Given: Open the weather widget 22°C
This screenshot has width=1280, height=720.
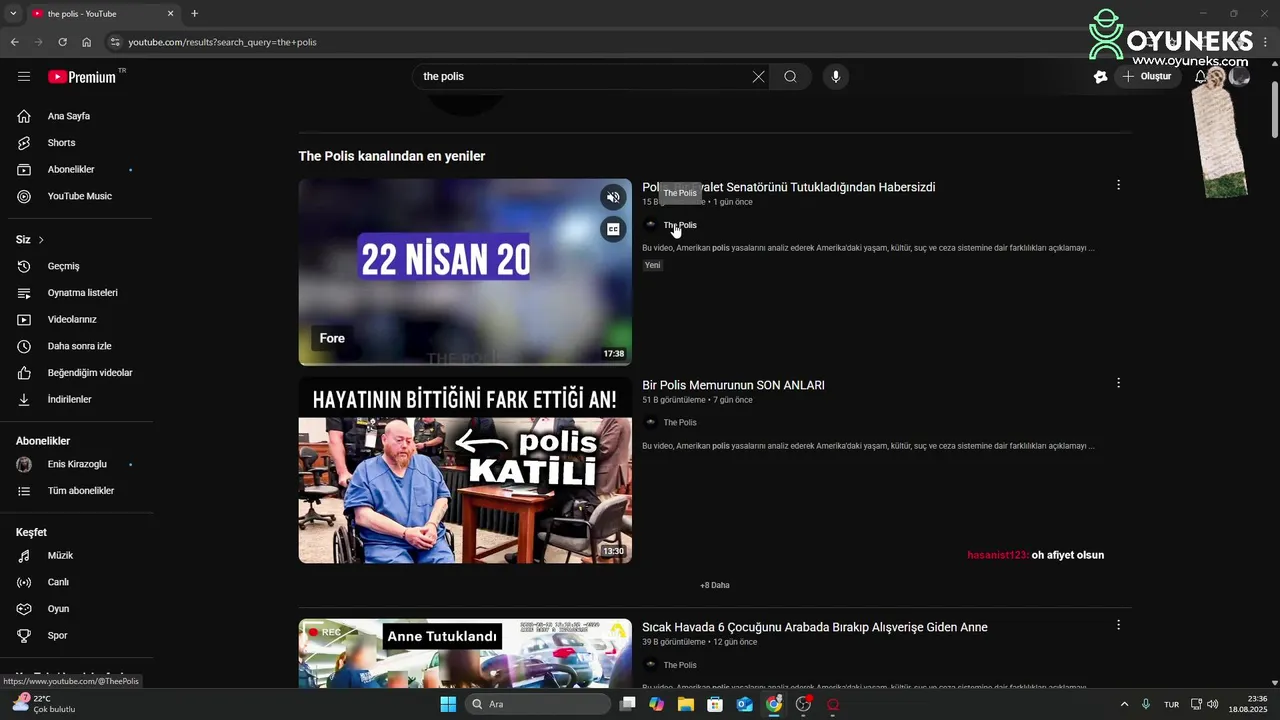Looking at the screenshot, I should (x=45, y=704).
